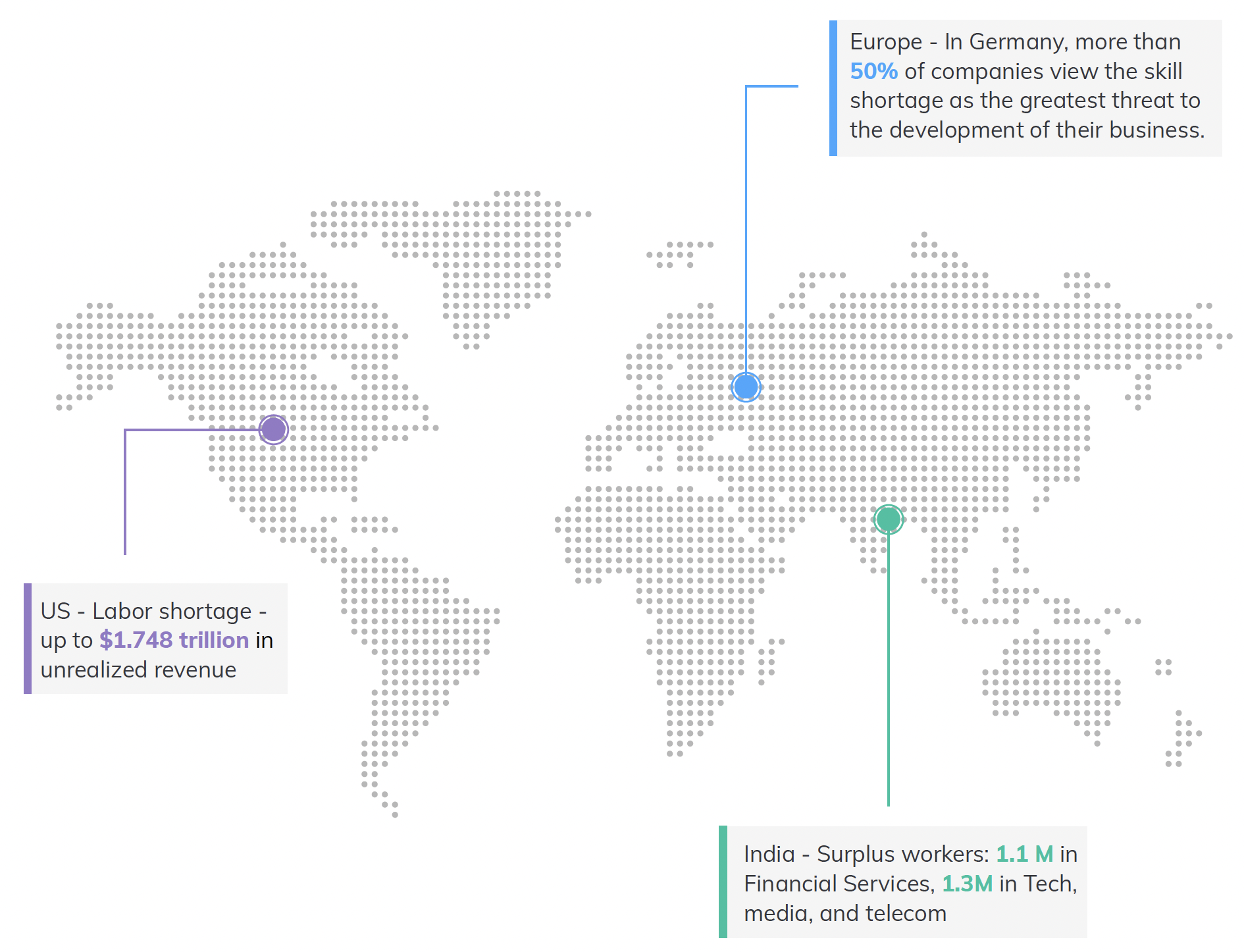1244x952 pixels.
Task: Click the '1.1 M' green figure
Action: (1024, 854)
